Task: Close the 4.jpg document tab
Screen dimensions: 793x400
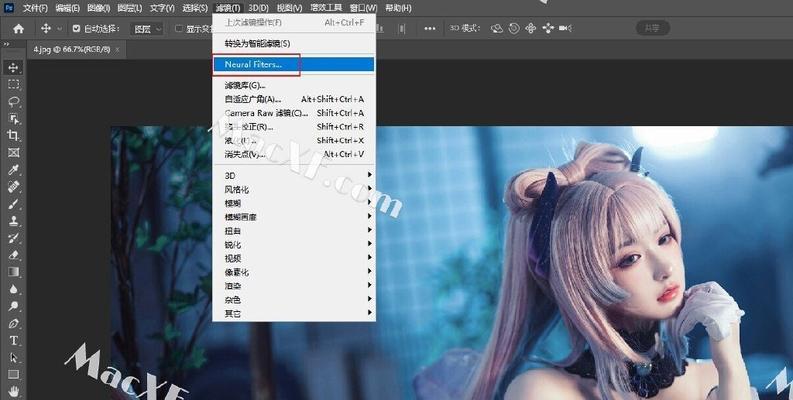Action: tap(117, 50)
